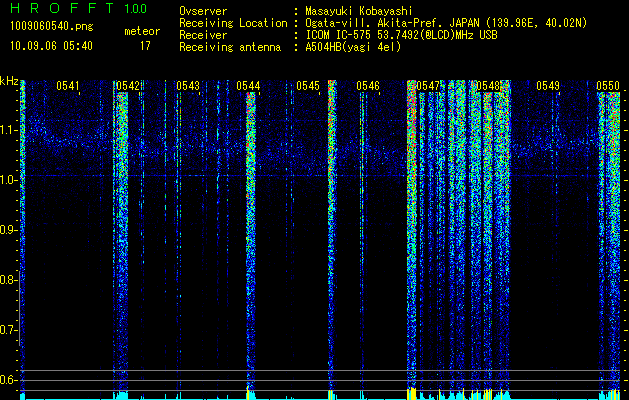
Task: Click the Ogata-vill. Akita-Pref. JAPAN location value
Action: [446, 23]
